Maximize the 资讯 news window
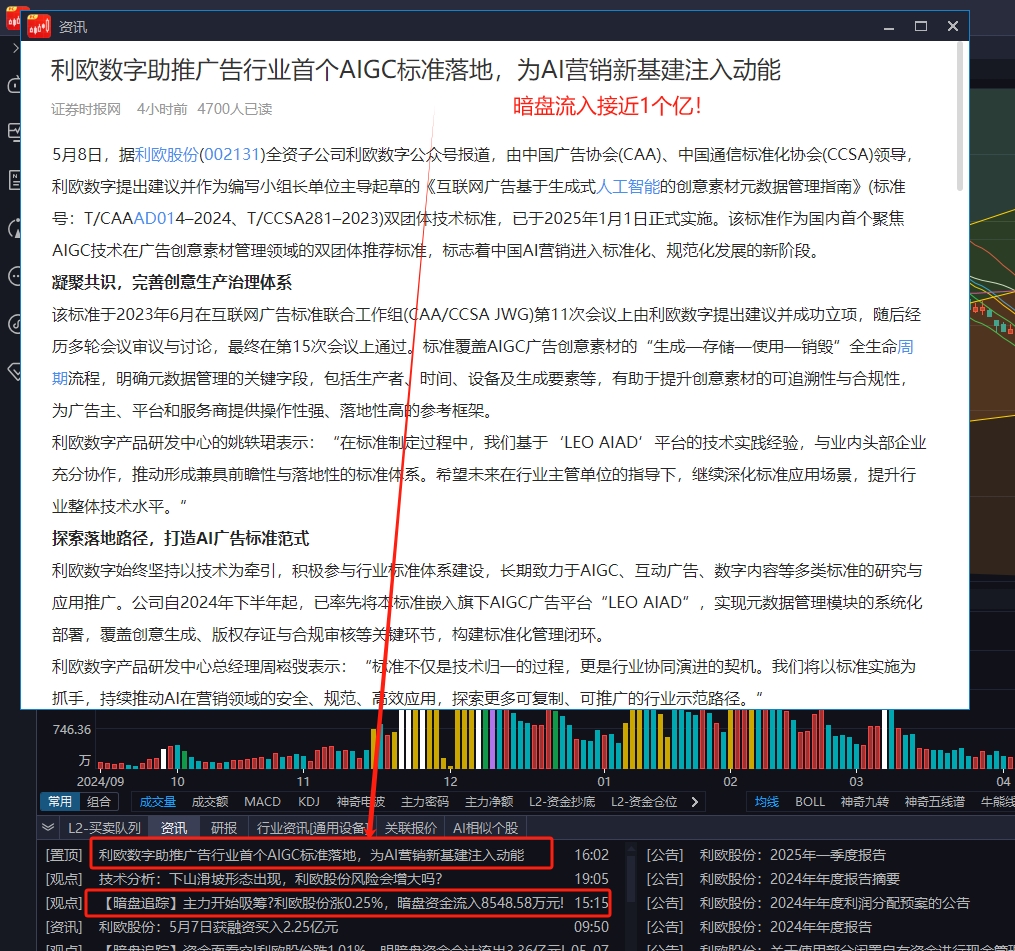This screenshot has height=951, width=1015. coord(920,26)
